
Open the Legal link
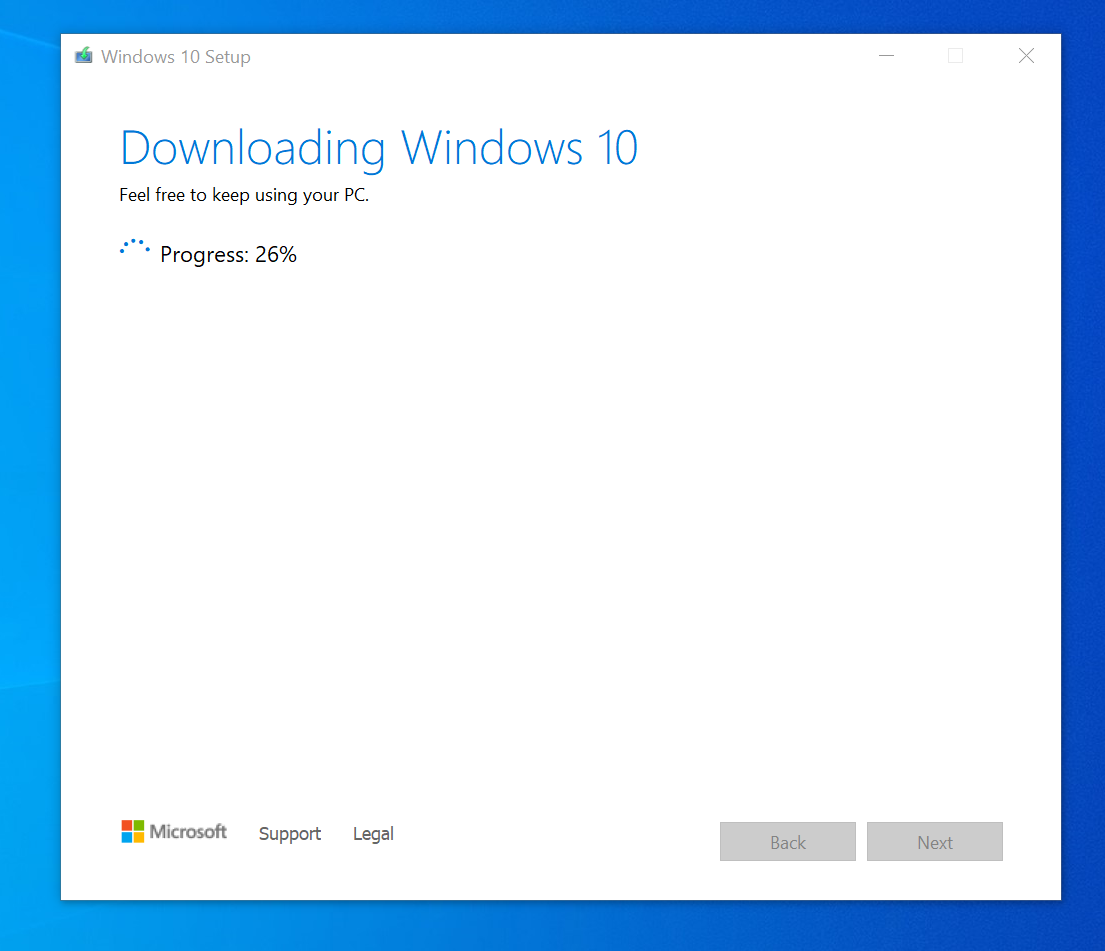point(374,834)
